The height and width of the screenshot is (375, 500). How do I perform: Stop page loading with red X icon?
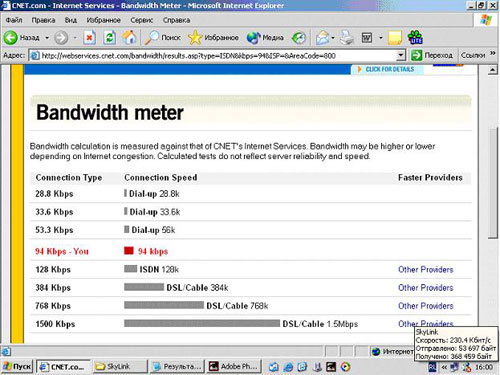coord(89,38)
